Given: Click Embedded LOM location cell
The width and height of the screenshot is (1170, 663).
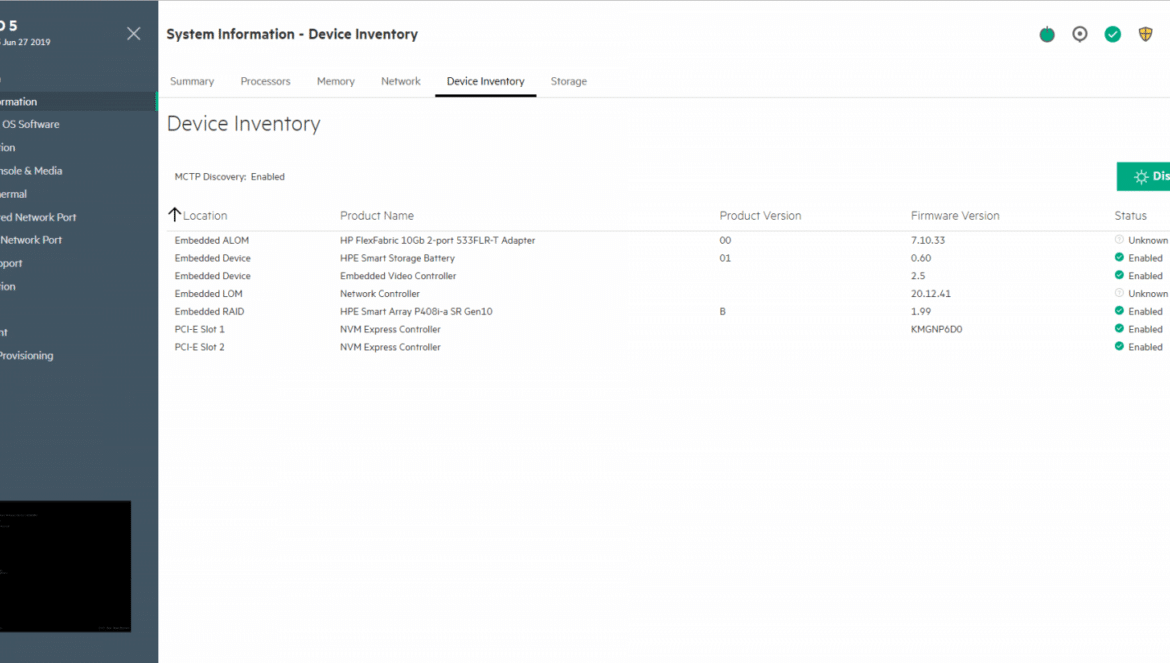Looking at the screenshot, I should pos(208,294).
